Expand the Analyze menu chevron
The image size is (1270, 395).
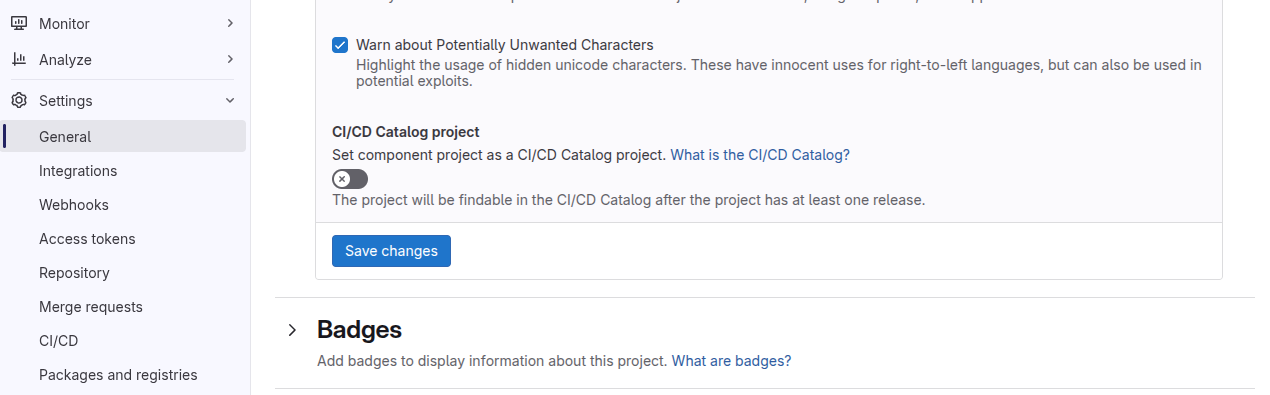coord(230,59)
